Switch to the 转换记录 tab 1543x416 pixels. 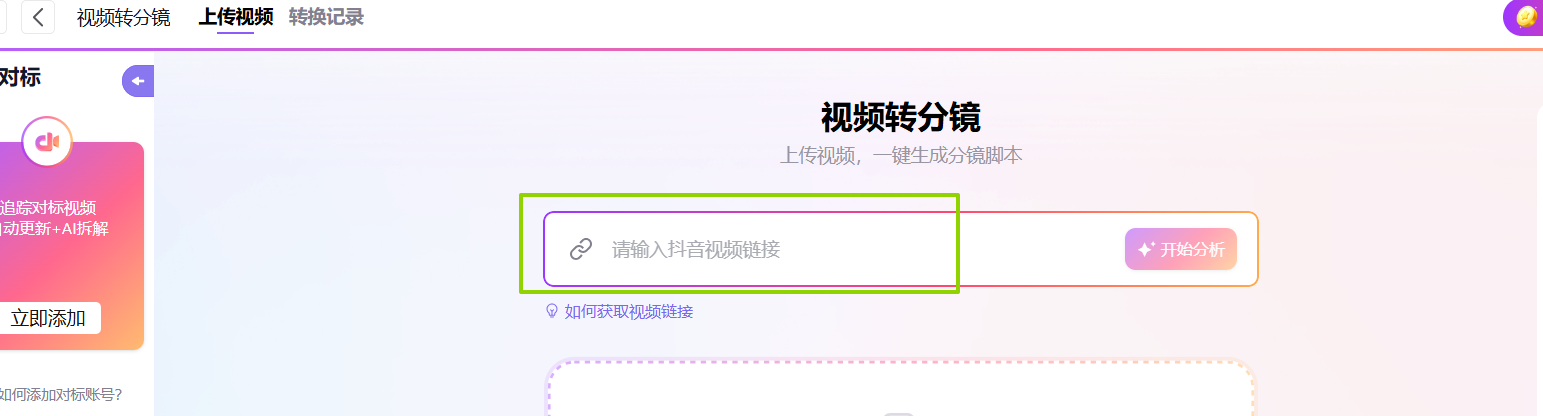[326, 17]
